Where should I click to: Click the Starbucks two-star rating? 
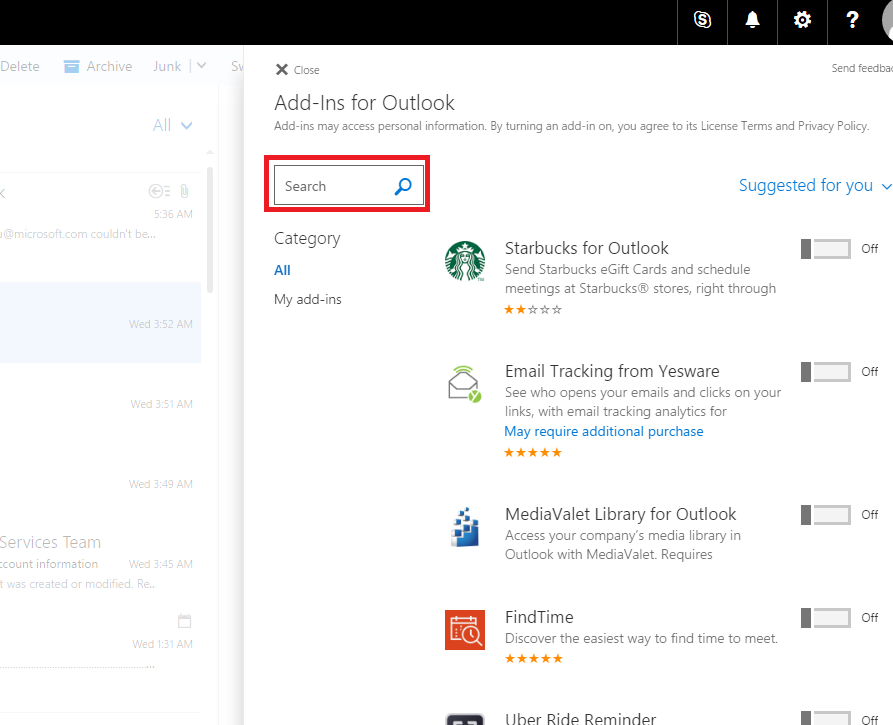[533, 310]
